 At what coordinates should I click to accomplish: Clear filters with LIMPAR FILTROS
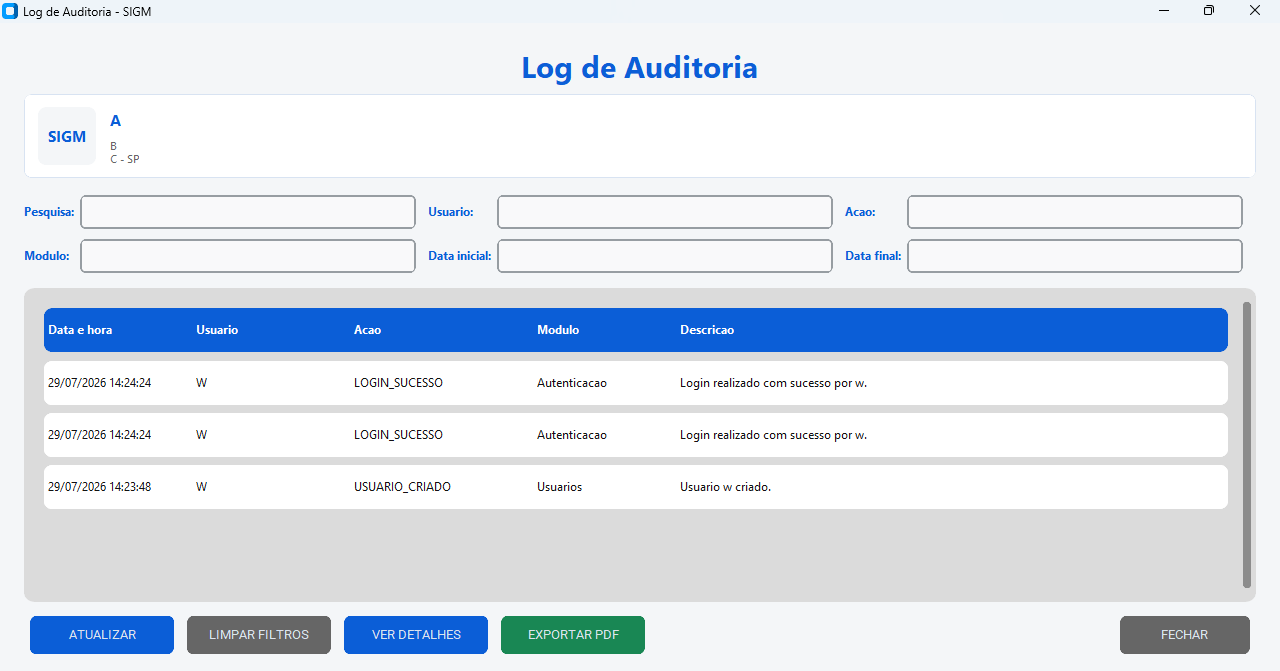coord(259,635)
